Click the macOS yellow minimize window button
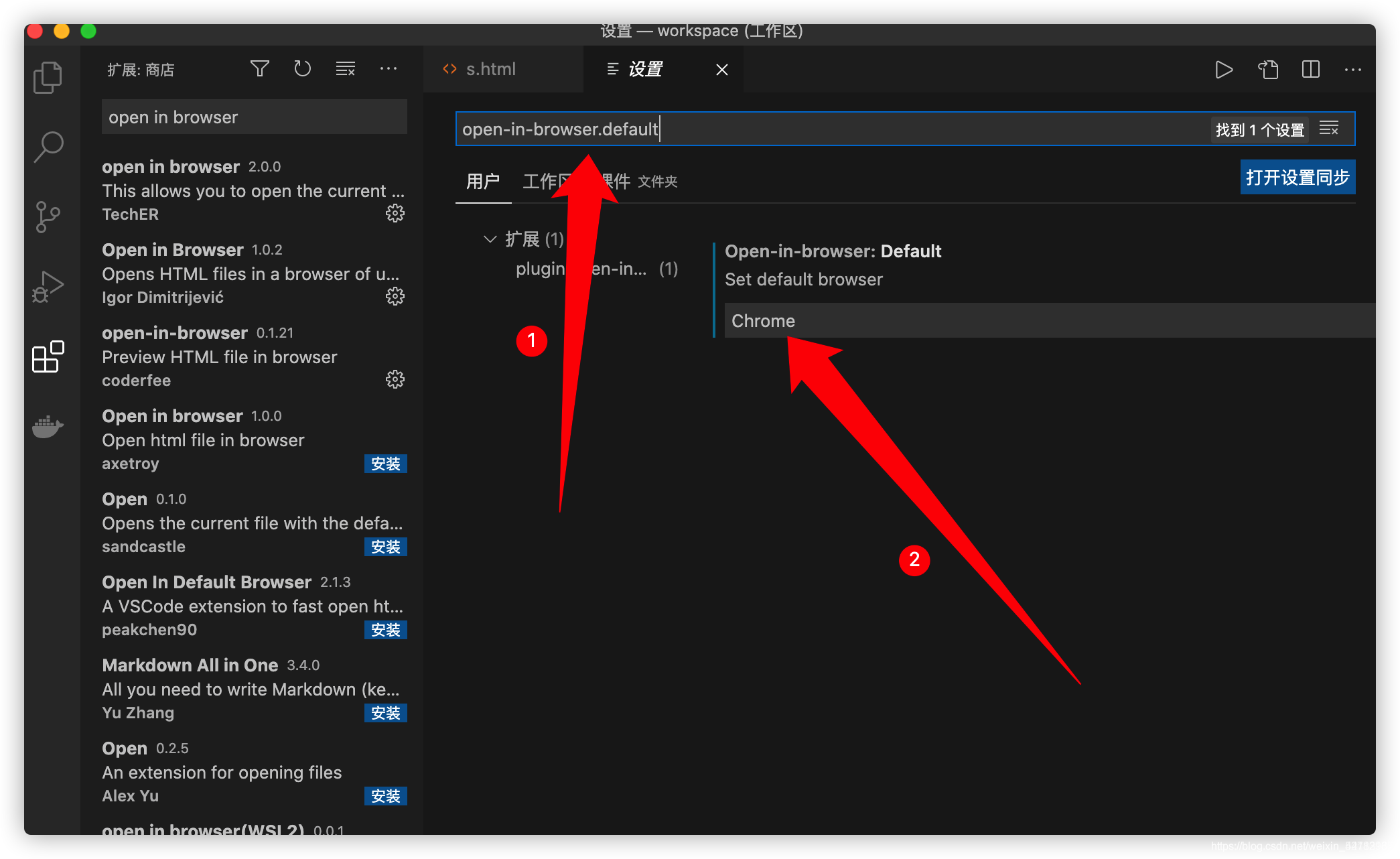 point(62,31)
